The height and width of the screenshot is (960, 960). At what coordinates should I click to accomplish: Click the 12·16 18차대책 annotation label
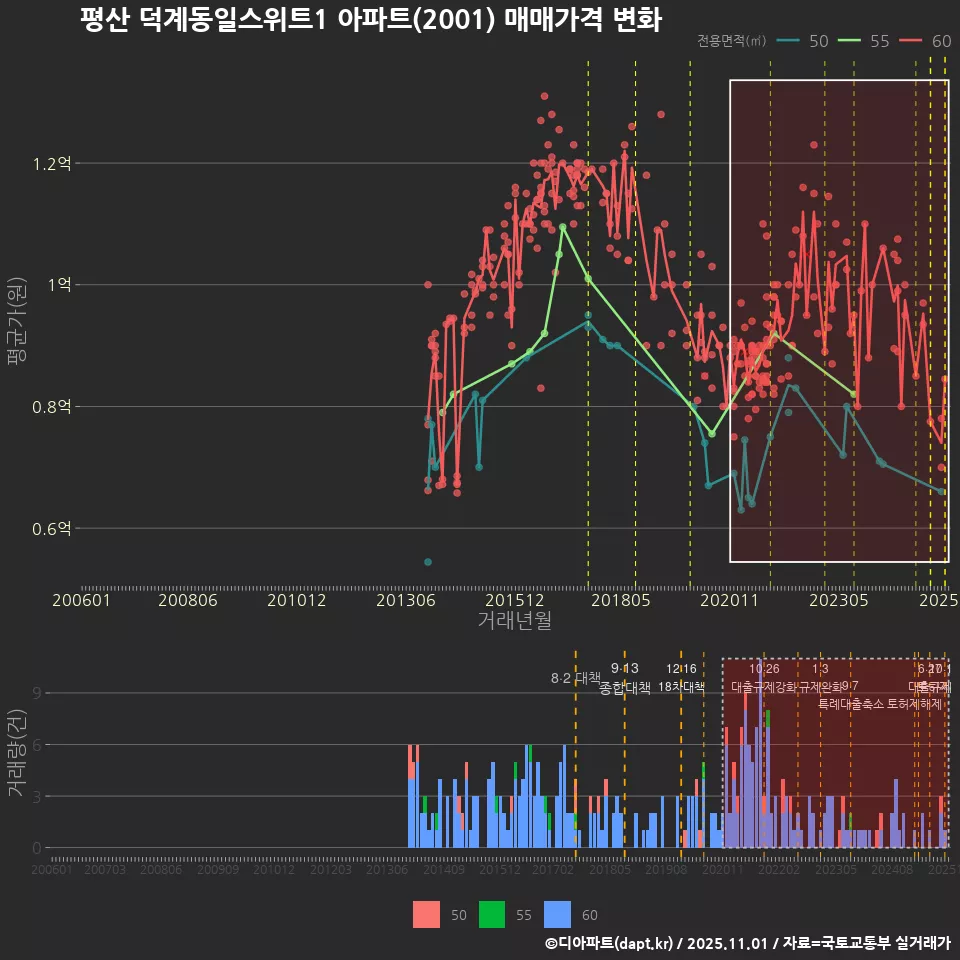pos(680,680)
